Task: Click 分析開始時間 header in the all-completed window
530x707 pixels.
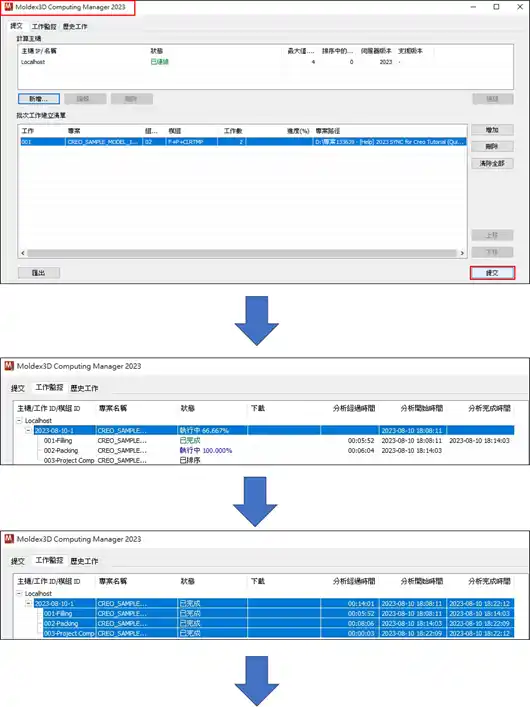Action: [422, 581]
